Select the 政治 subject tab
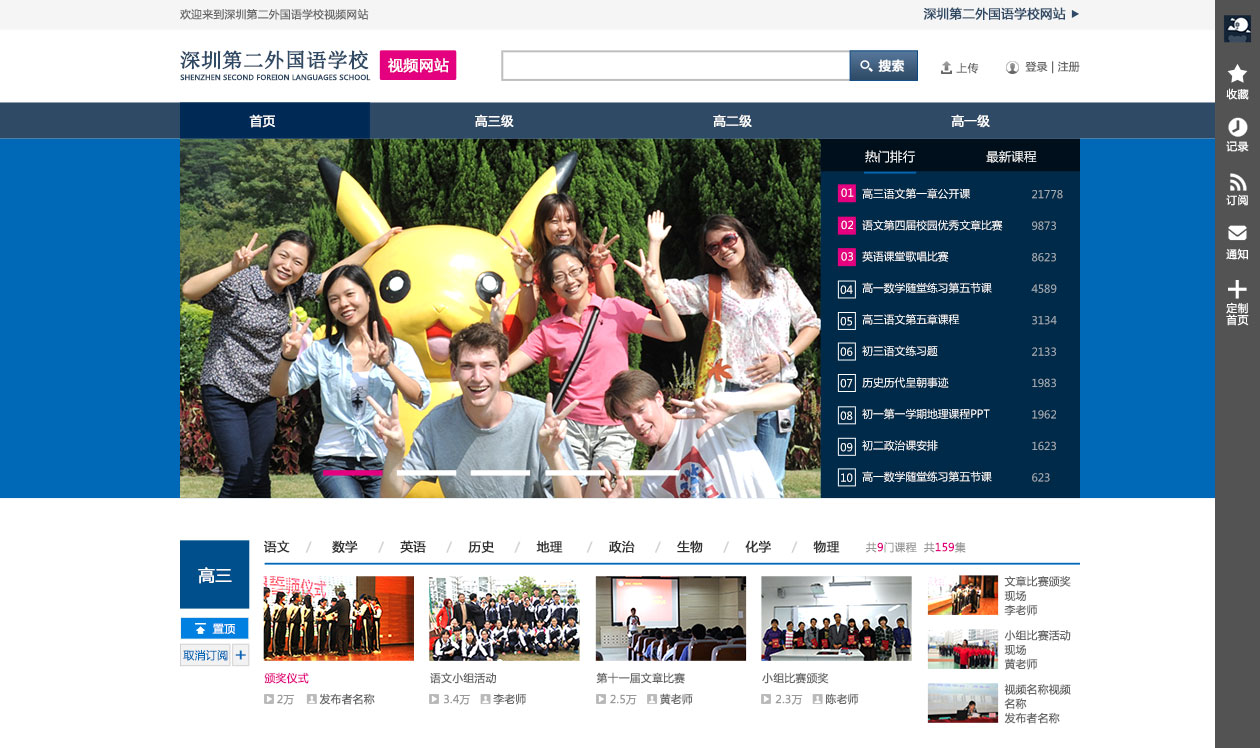The height and width of the screenshot is (748, 1260). (x=622, y=547)
